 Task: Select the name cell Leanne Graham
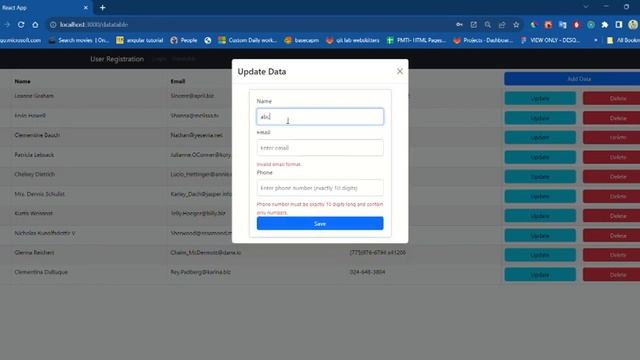tap(34, 96)
